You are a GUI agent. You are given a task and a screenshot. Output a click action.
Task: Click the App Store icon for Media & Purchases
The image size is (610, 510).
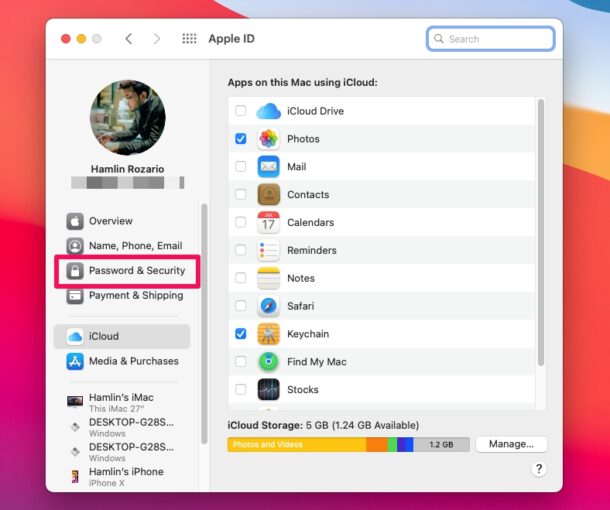(75, 361)
